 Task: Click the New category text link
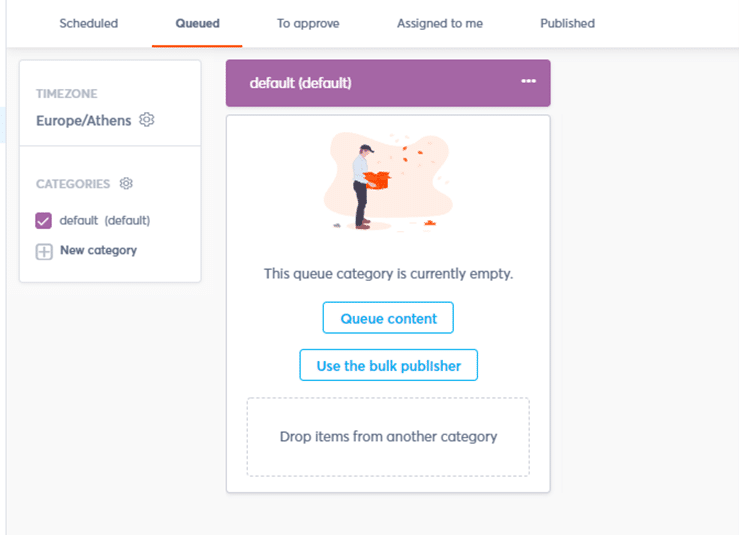coord(98,250)
